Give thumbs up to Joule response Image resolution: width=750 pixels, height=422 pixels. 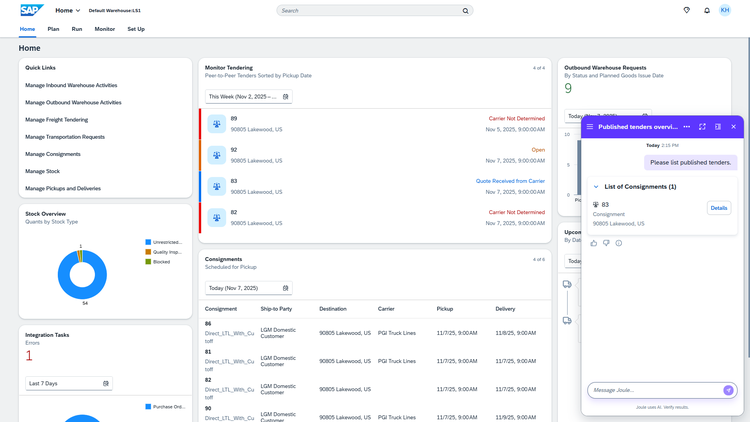point(594,243)
